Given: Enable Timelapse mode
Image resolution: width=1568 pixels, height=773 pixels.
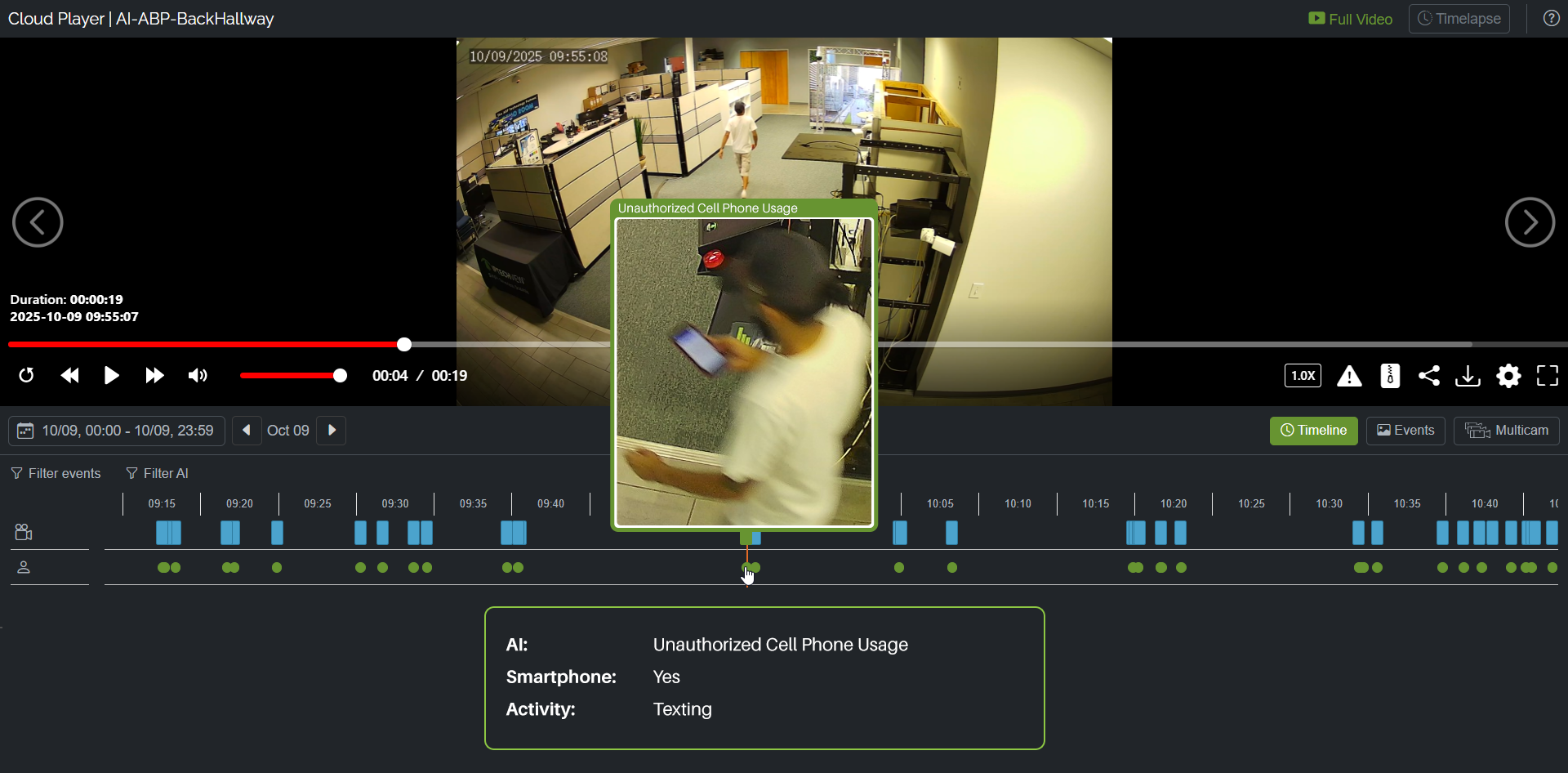Looking at the screenshot, I should click(x=1459, y=18).
